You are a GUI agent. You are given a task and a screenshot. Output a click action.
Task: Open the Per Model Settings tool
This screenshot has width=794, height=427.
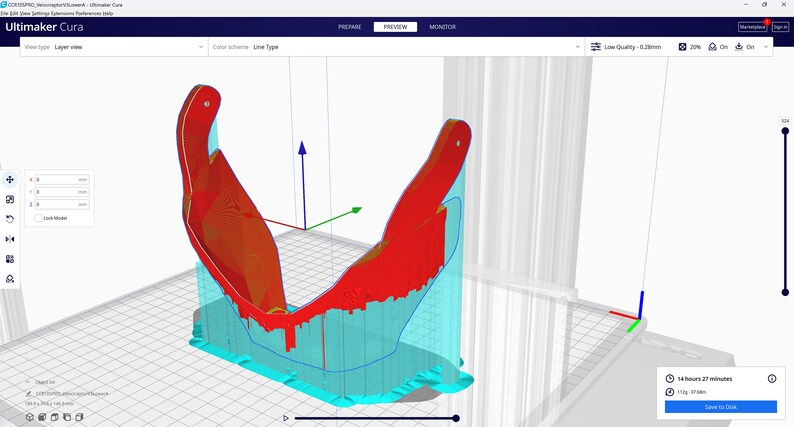click(x=10, y=259)
